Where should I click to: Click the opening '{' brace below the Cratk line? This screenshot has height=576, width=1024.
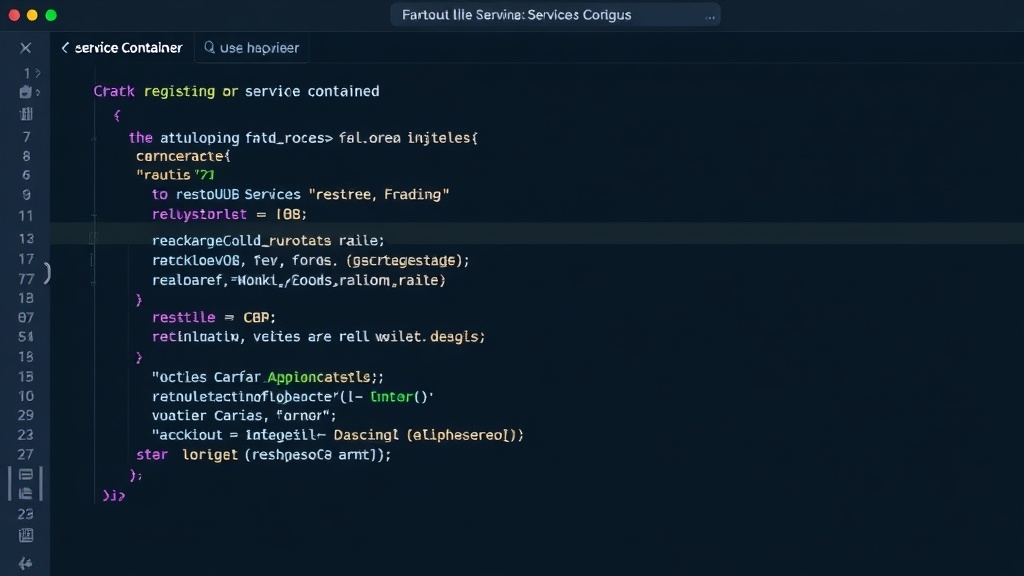[117, 116]
